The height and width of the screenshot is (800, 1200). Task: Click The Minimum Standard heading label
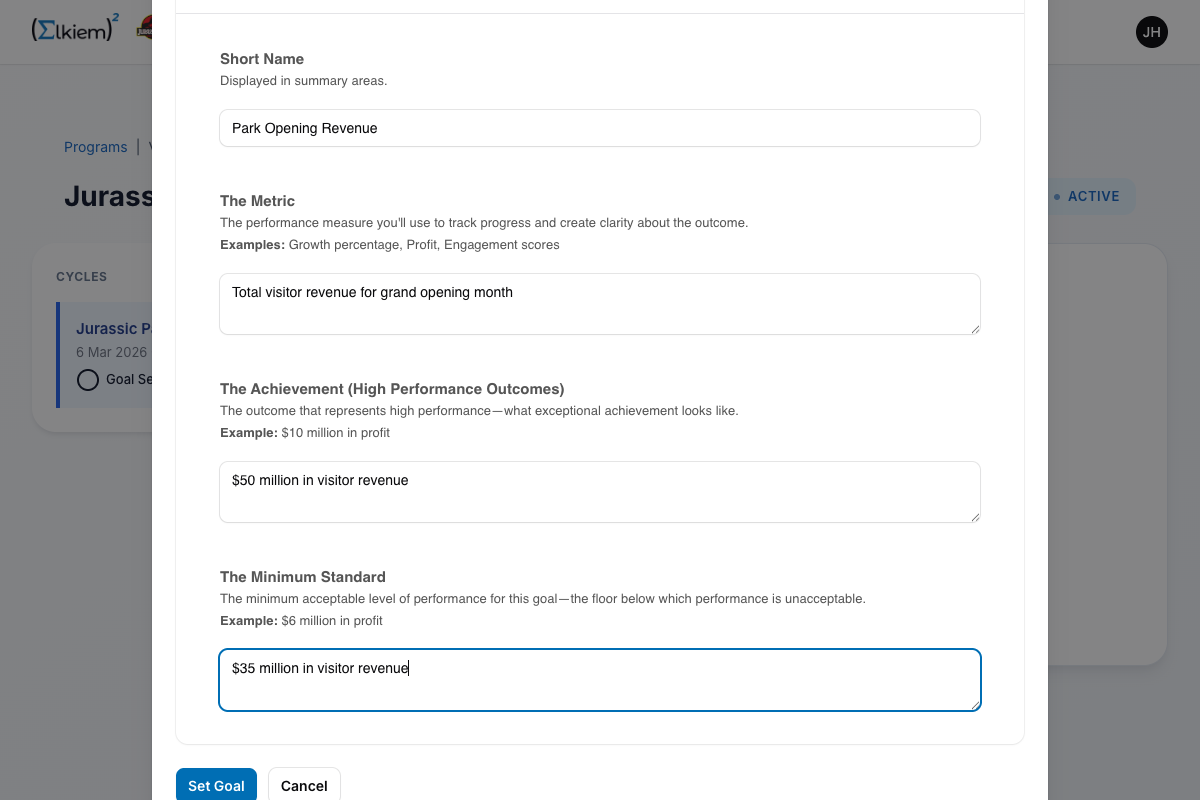pyautogui.click(x=302, y=577)
